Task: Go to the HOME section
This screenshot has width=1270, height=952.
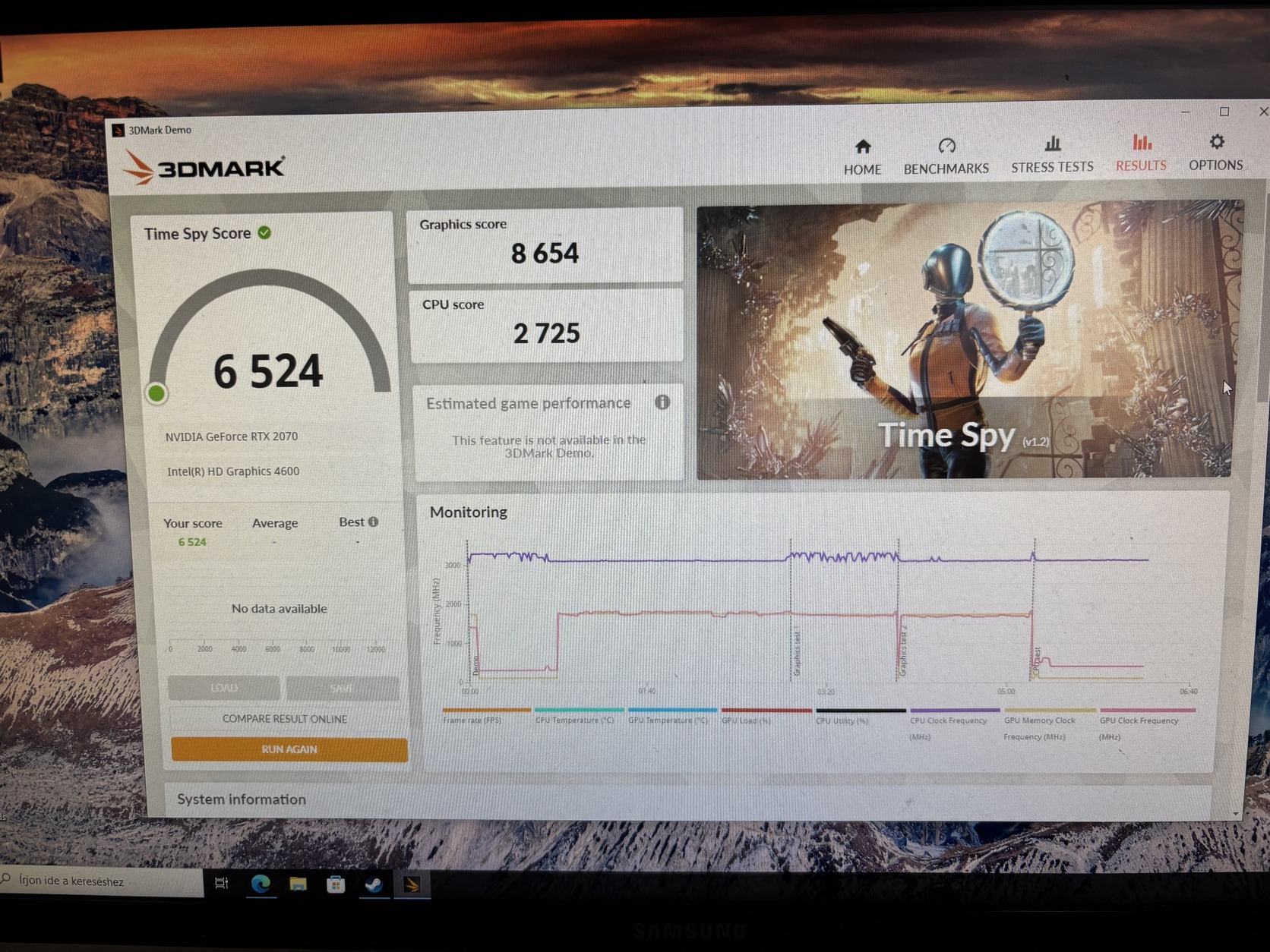Action: [x=862, y=157]
